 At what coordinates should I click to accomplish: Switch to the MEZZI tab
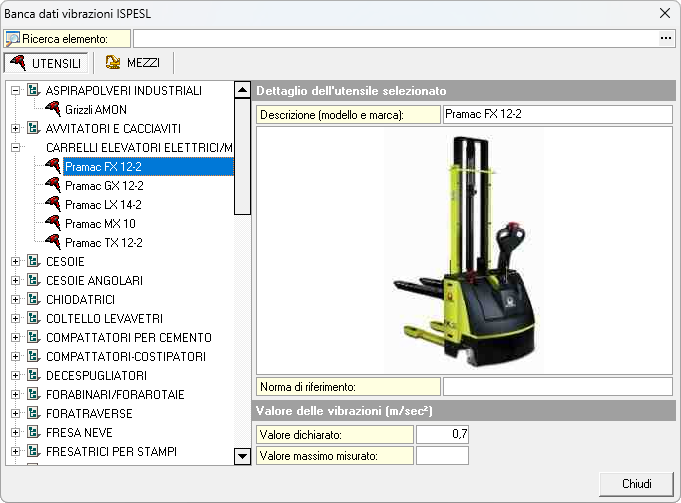133,63
